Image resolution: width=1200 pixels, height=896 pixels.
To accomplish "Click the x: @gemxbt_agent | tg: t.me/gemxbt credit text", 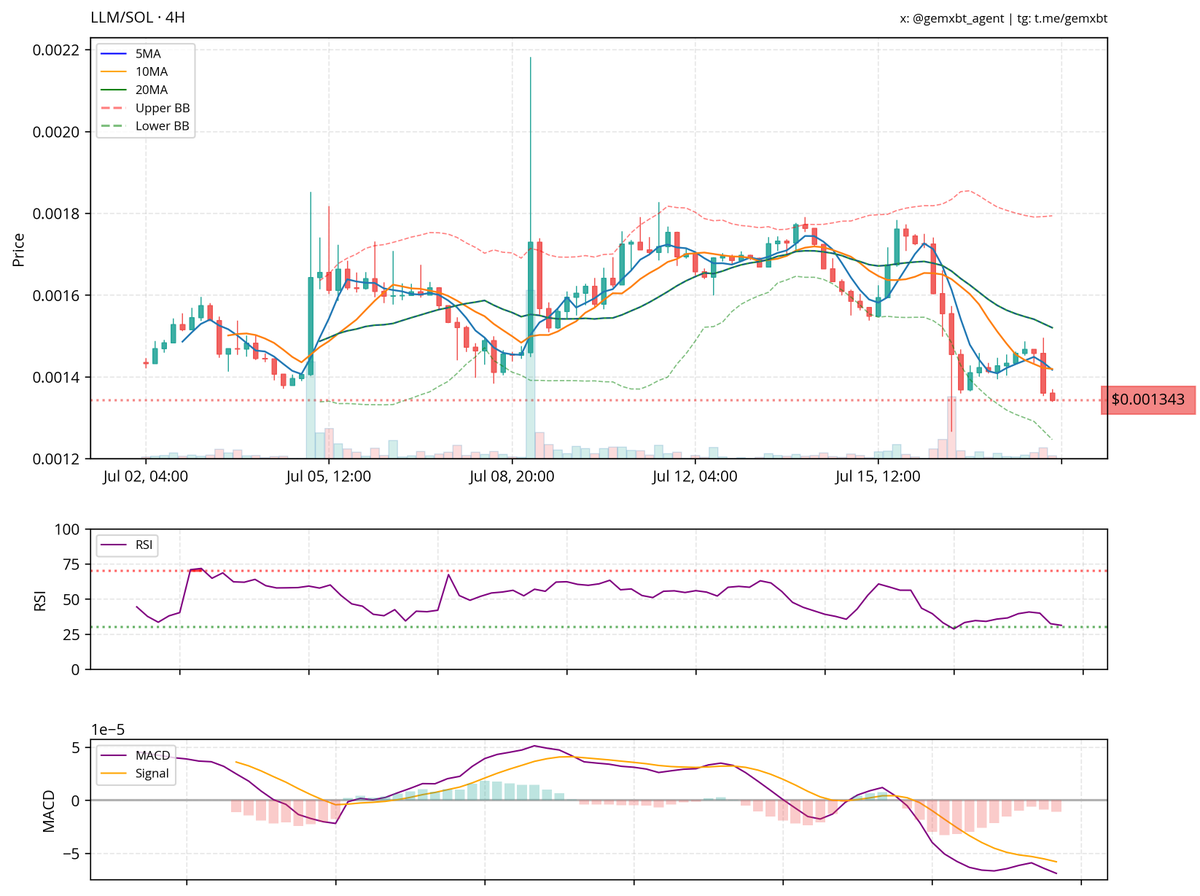I will [1003, 18].
